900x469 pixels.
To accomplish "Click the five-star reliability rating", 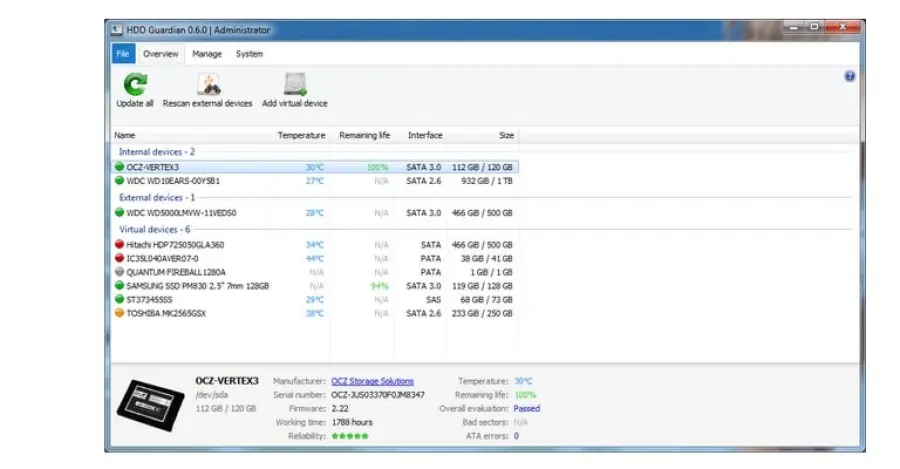I will [x=350, y=436].
